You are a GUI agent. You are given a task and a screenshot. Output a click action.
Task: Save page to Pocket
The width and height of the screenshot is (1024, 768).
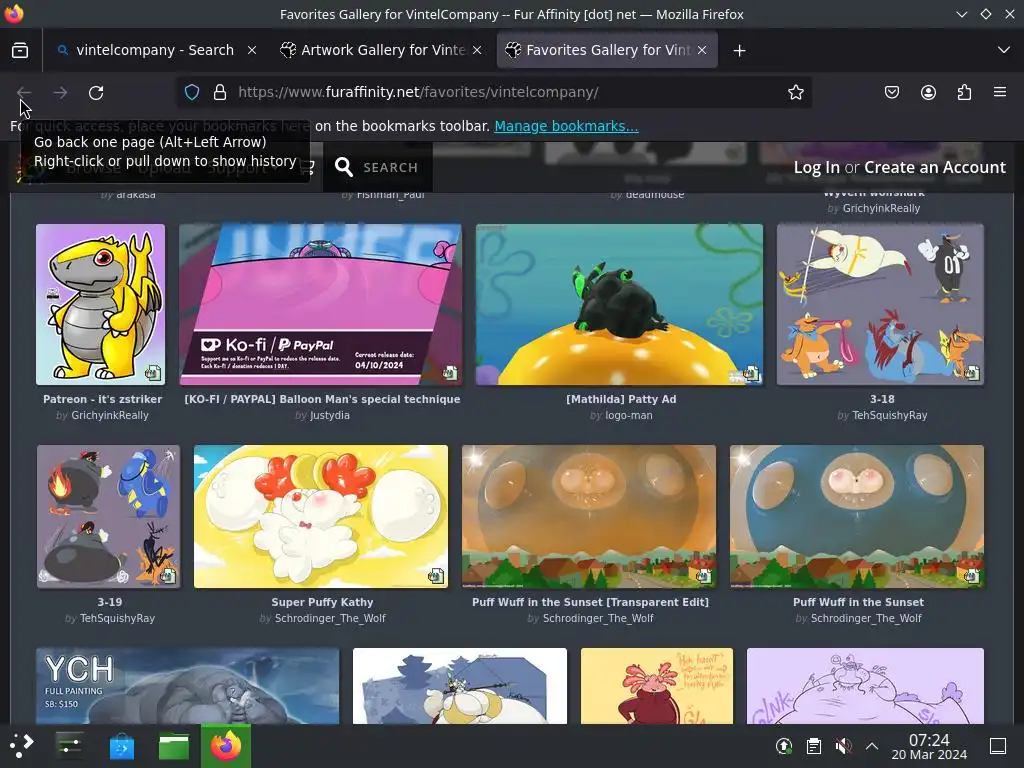tap(891, 92)
